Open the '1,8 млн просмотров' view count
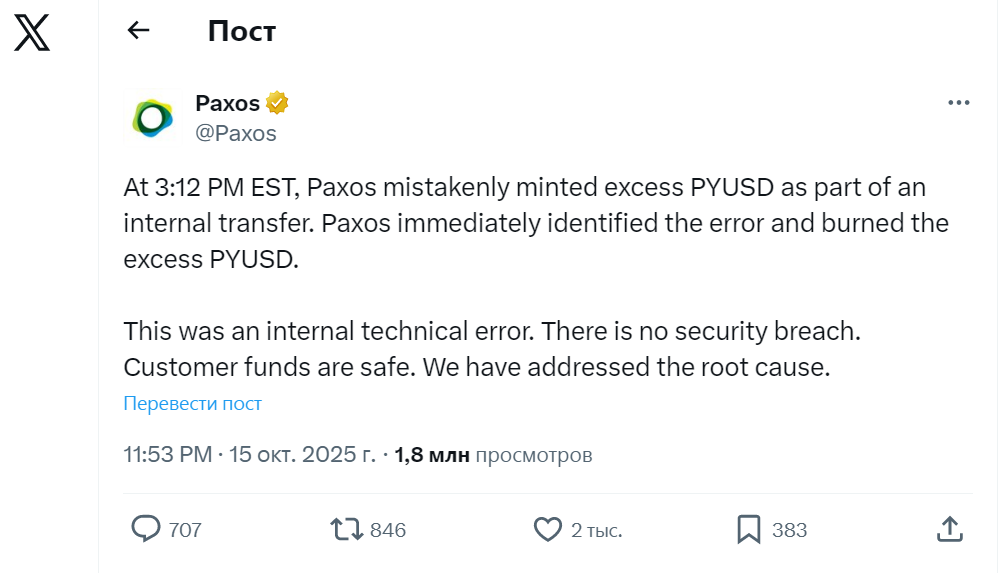The image size is (999, 573). click(493, 455)
